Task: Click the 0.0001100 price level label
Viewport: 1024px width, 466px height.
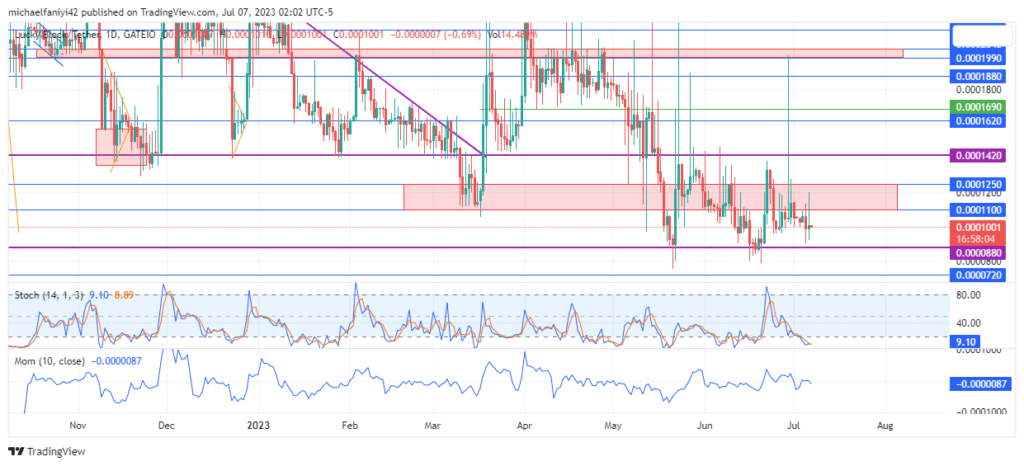Action: pos(978,210)
